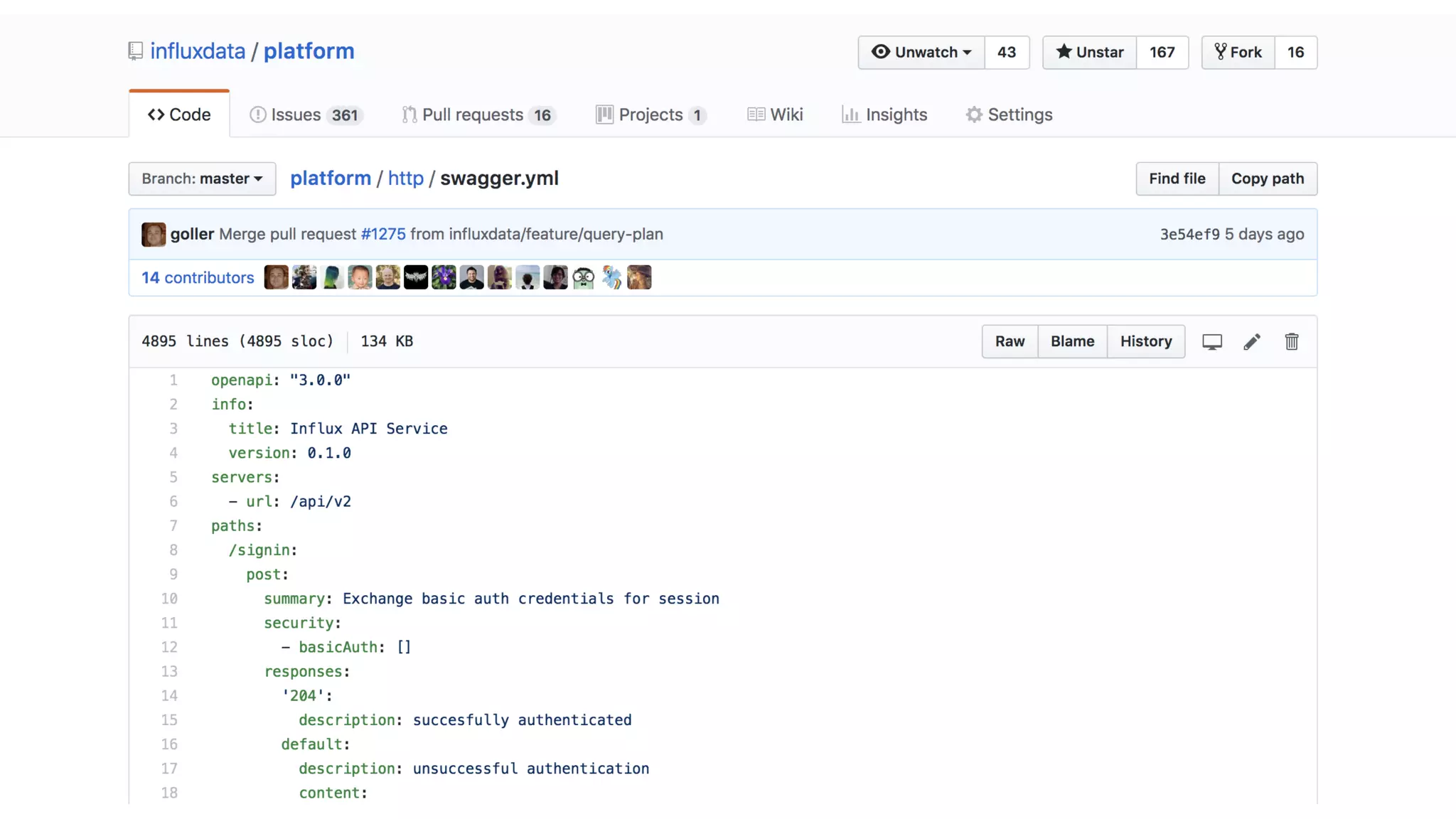Click the repository book icon
The height and width of the screenshot is (819, 1456).
[135, 51]
